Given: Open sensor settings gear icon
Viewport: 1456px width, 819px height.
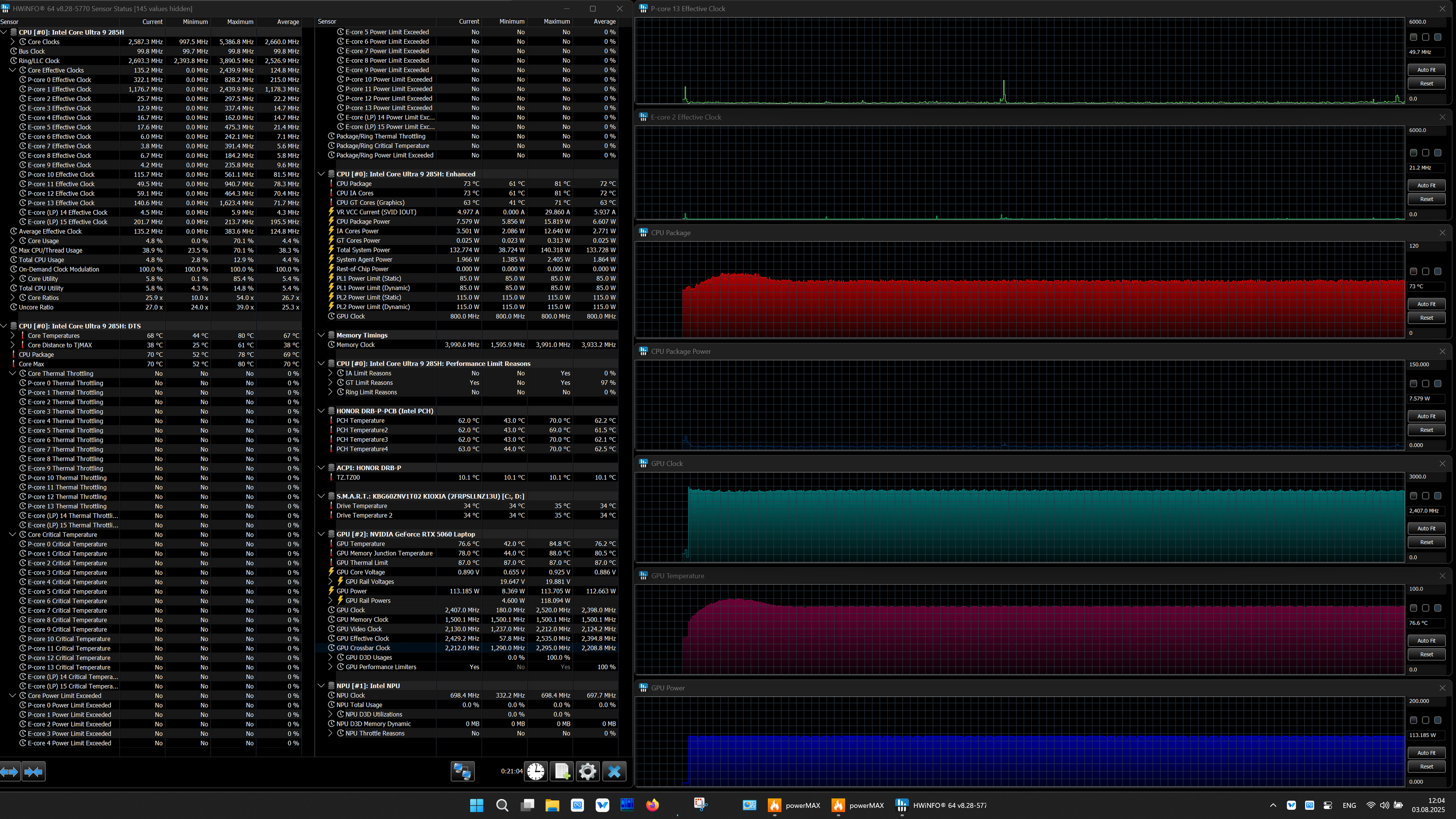Looking at the screenshot, I should pyautogui.click(x=588, y=771).
